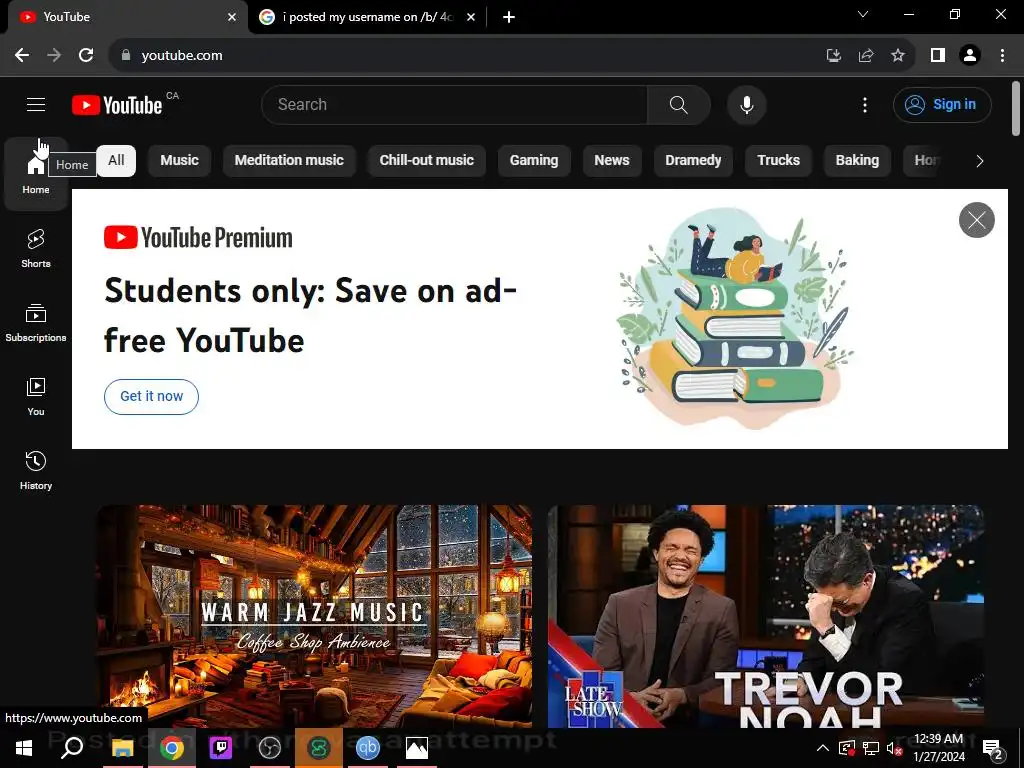Viewport: 1024px width, 768px height.
Task: Toggle the browser side panel
Action: [x=938, y=56]
